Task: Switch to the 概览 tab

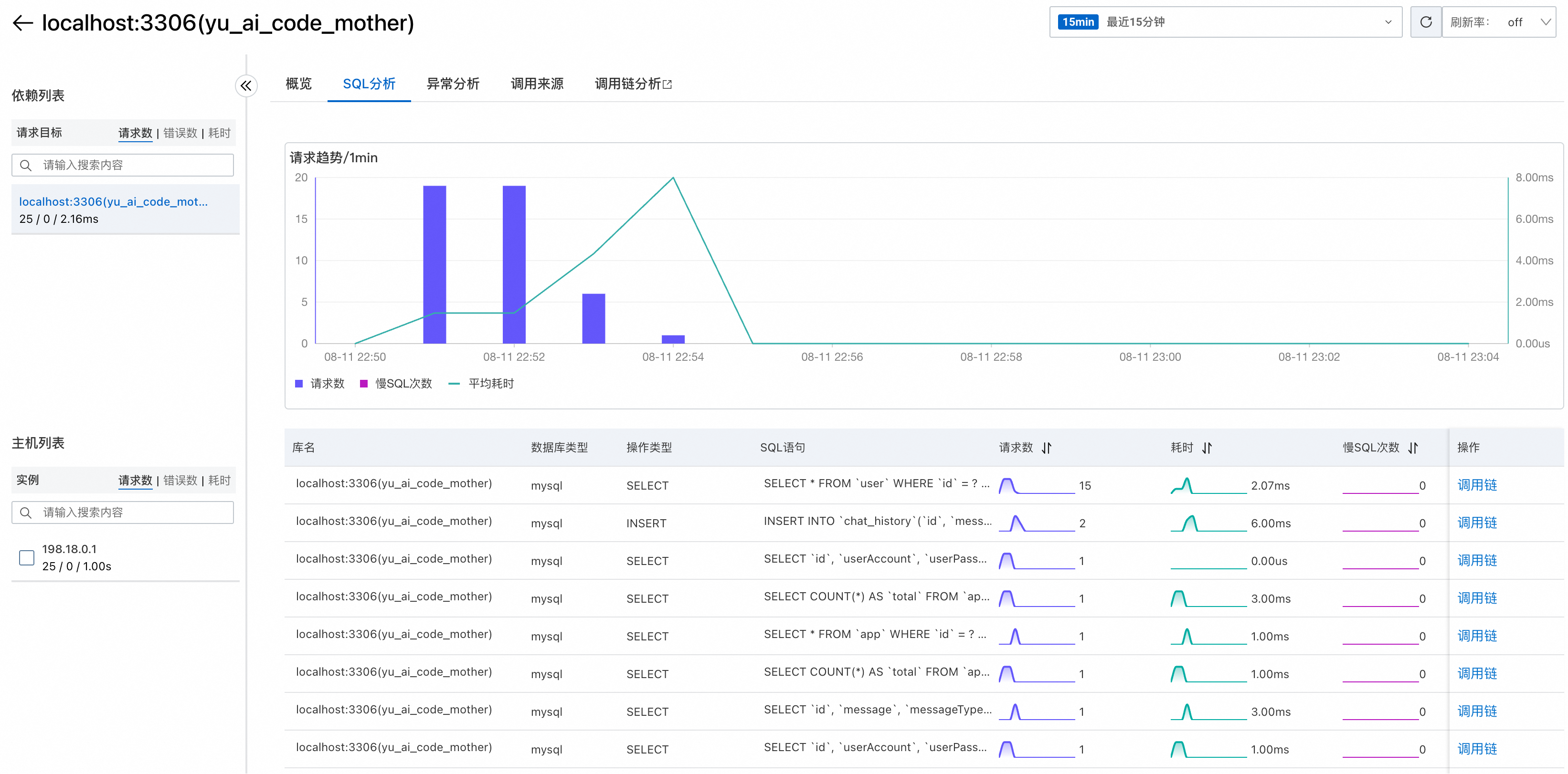Action: [298, 84]
